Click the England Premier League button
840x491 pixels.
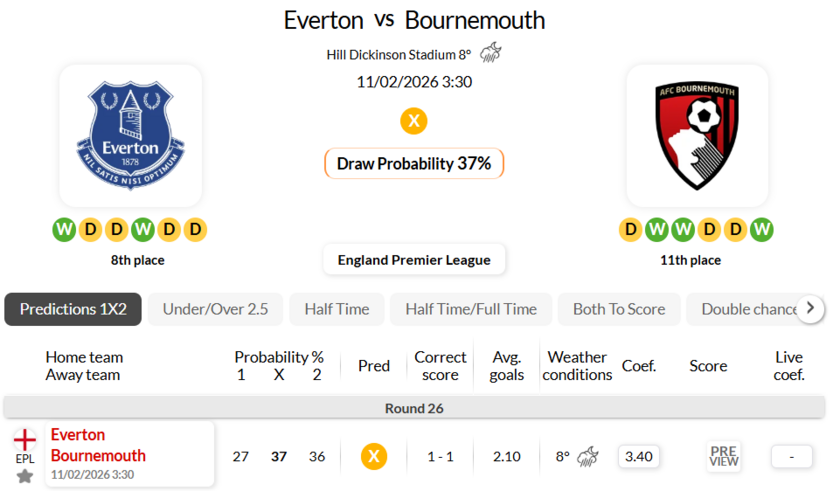[x=414, y=260]
